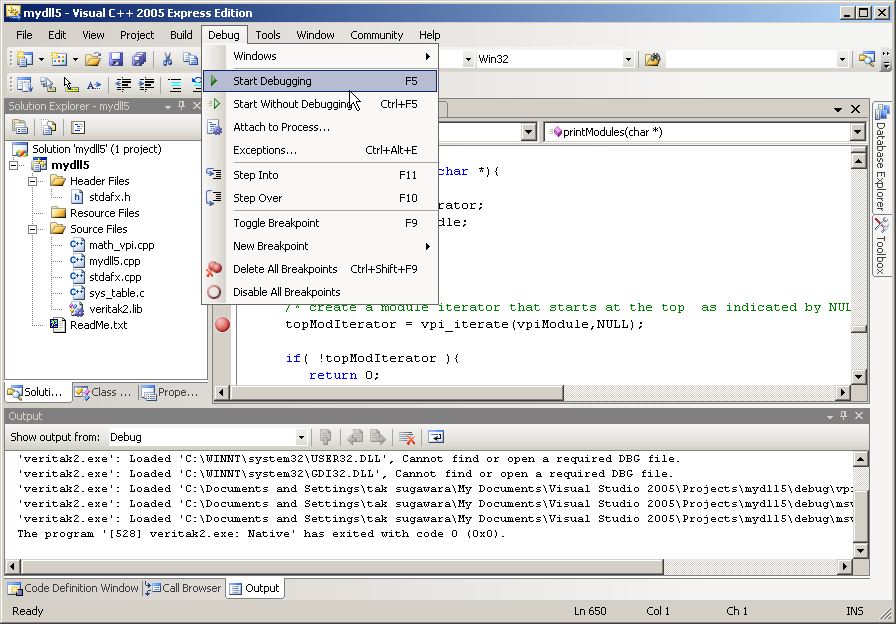Switch to Code Definition Window tab

(73, 588)
